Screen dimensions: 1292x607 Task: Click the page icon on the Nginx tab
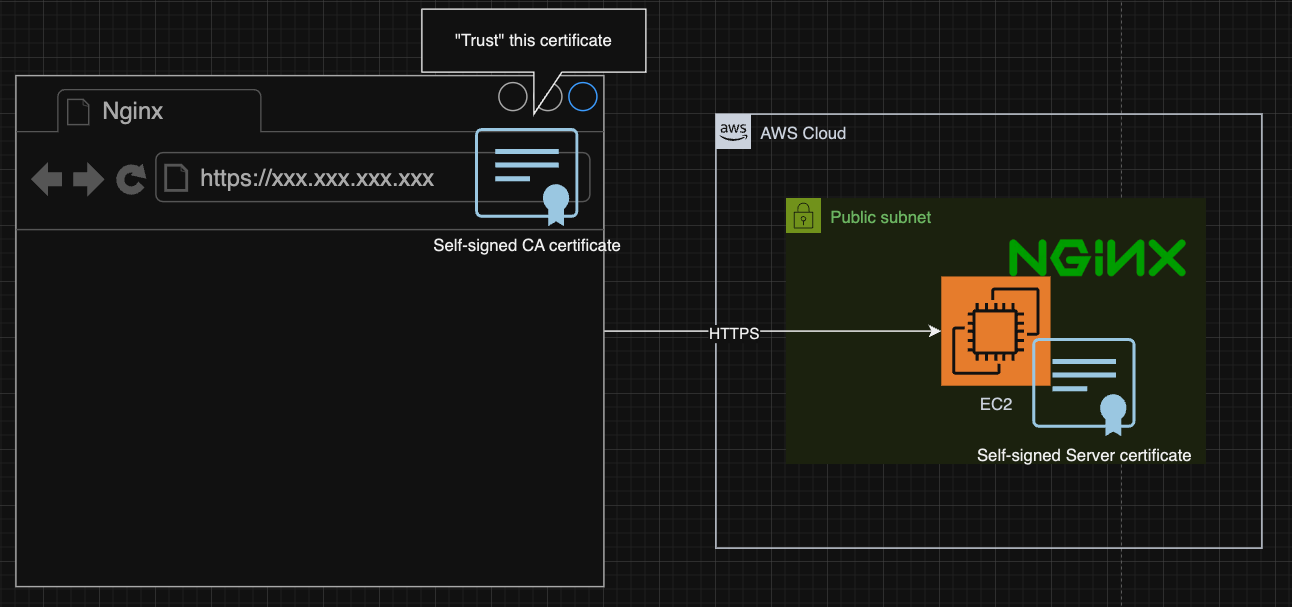(x=78, y=111)
